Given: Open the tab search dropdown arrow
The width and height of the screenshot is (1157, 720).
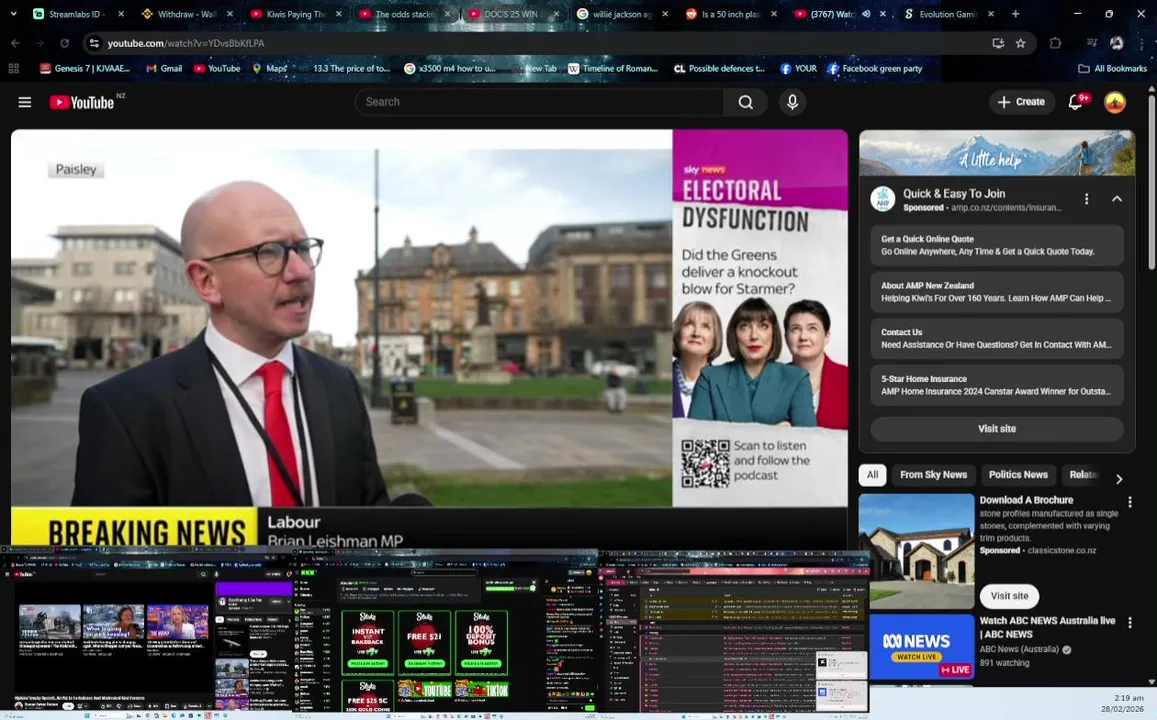Looking at the screenshot, I should point(13,14).
